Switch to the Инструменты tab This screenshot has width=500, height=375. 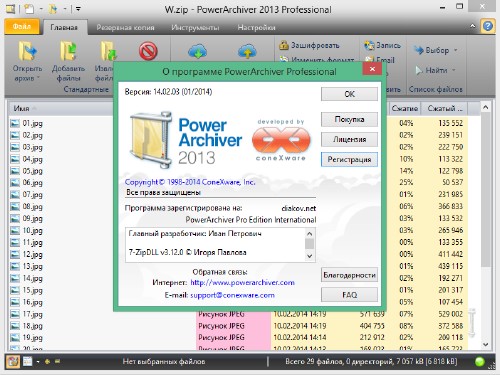tap(195, 27)
